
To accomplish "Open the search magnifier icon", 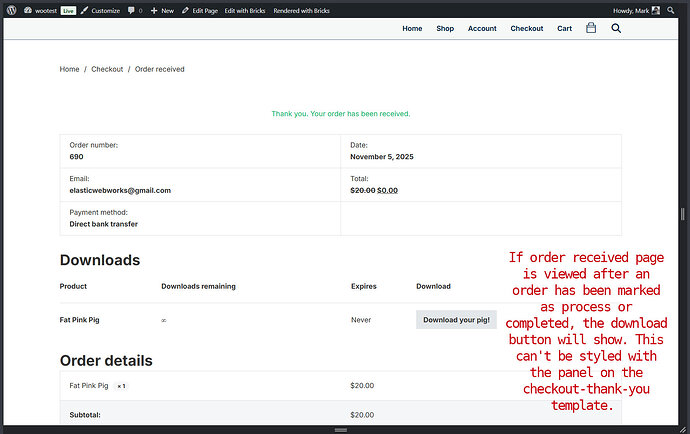I will tap(616, 29).
